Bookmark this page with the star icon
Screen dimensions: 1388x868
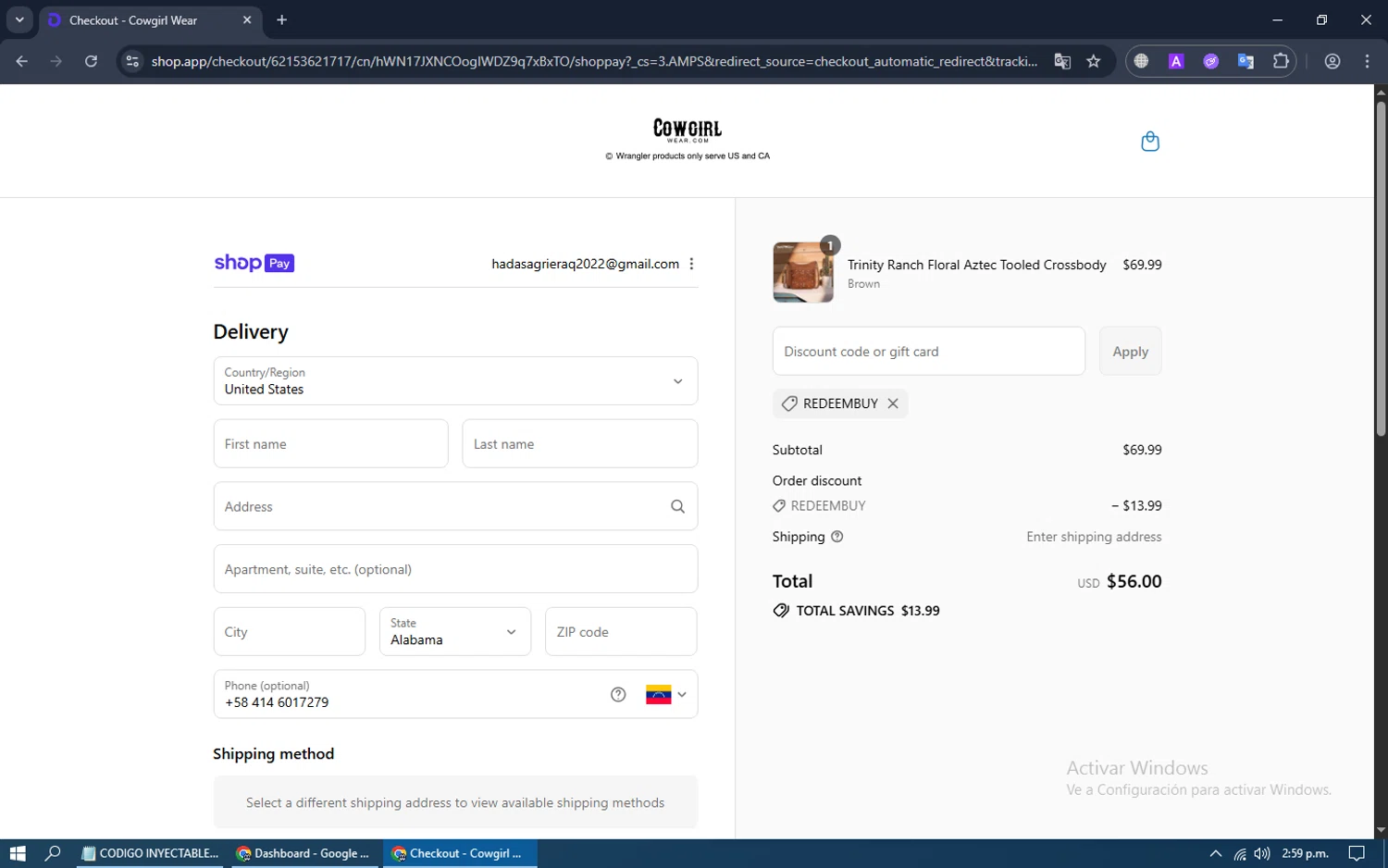(1094, 61)
